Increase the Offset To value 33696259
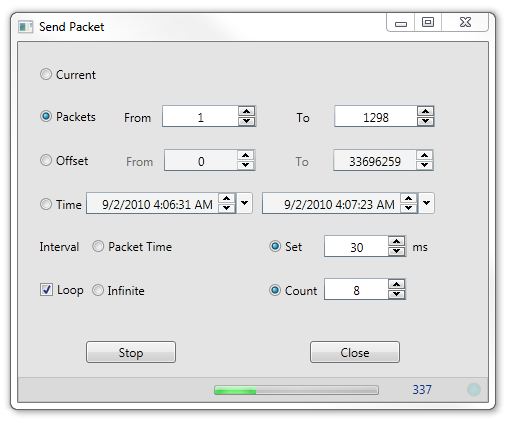Viewport: 510px width, 423px height. pos(424,155)
